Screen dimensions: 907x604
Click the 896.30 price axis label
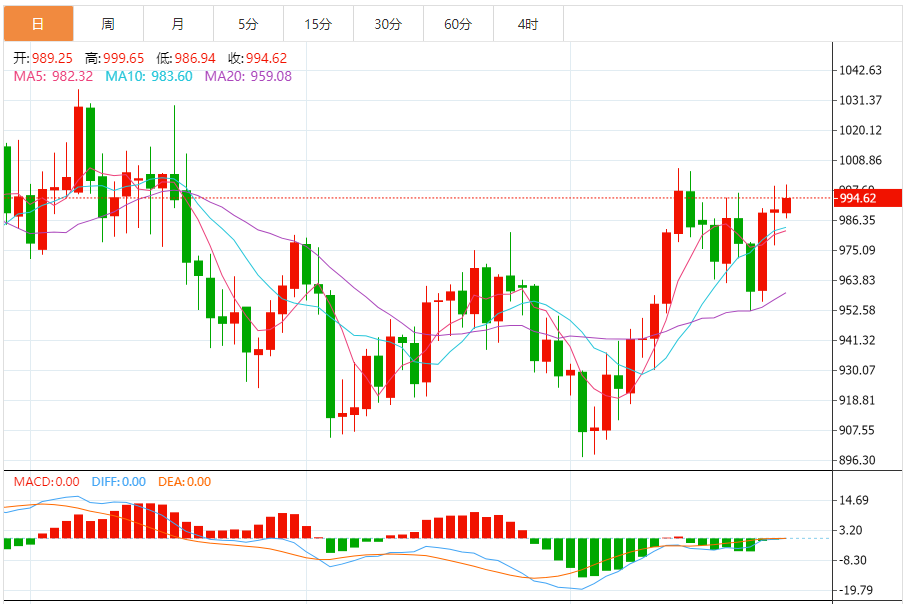(857, 460)
